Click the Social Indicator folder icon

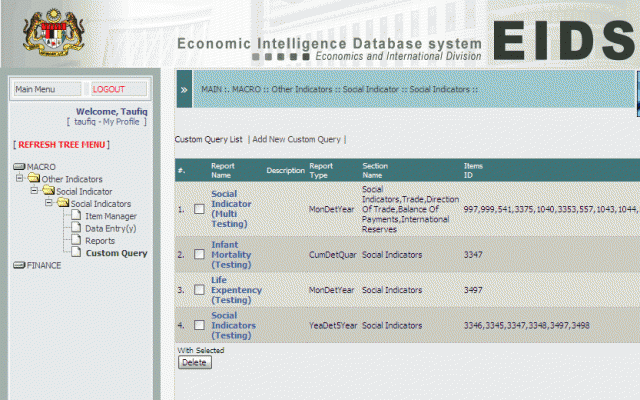click(48, 190)
